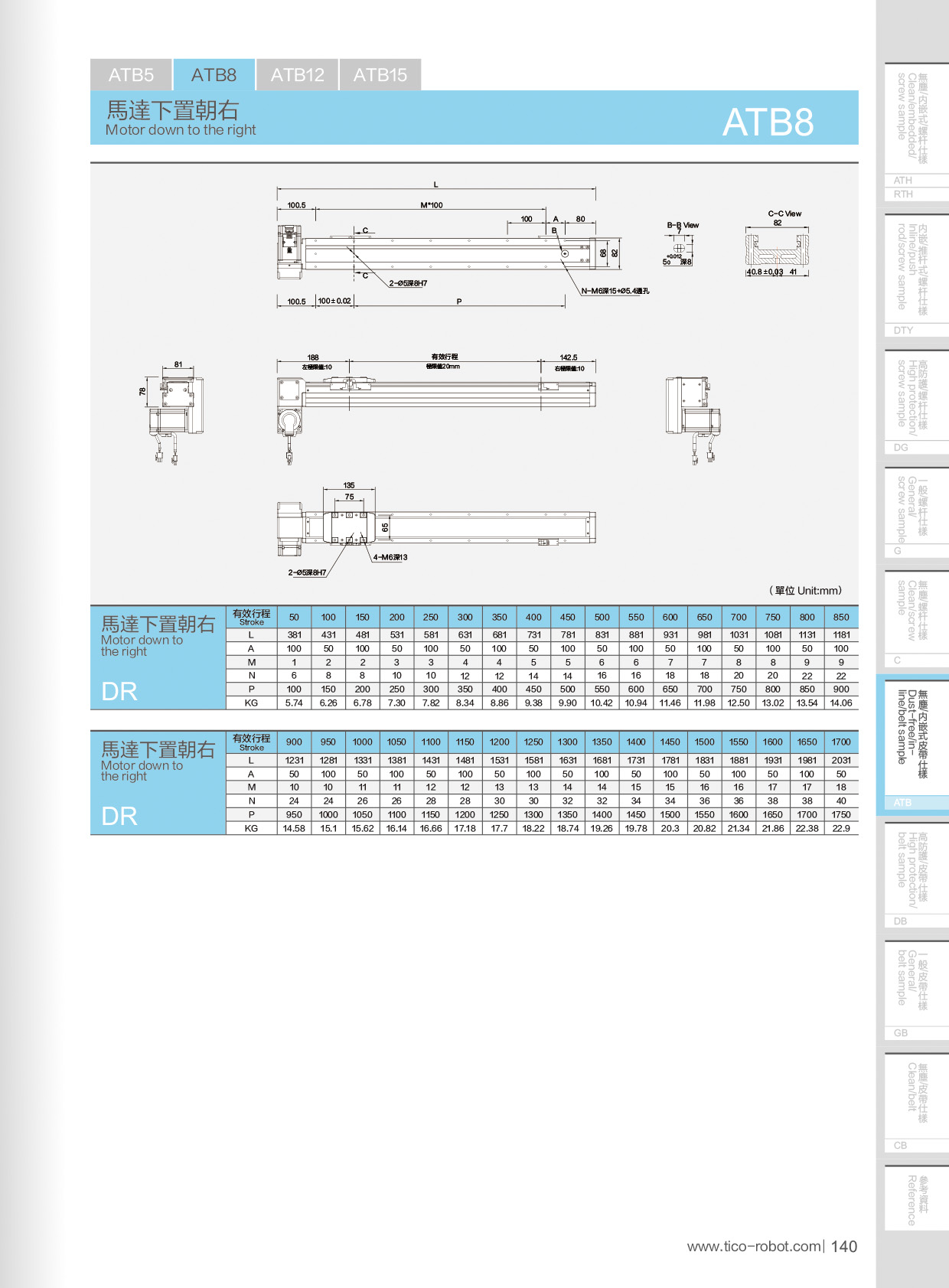Go to the ATB15 tab

[380, 75]
